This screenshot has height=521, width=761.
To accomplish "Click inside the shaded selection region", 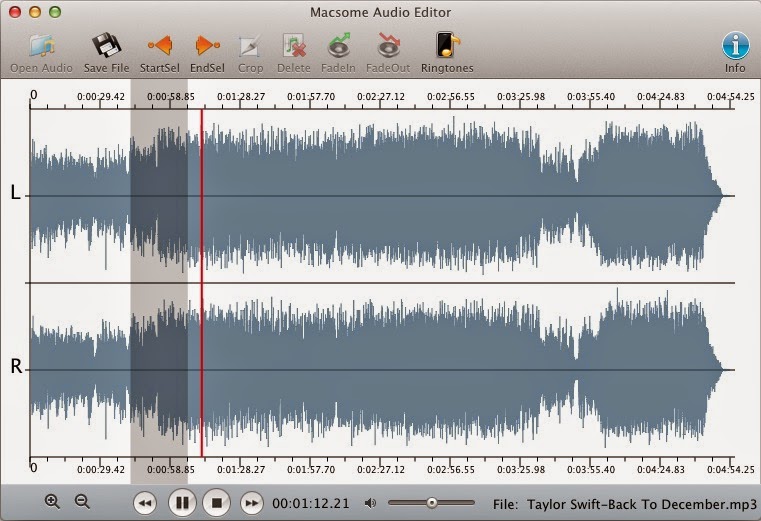I will 159,283.
